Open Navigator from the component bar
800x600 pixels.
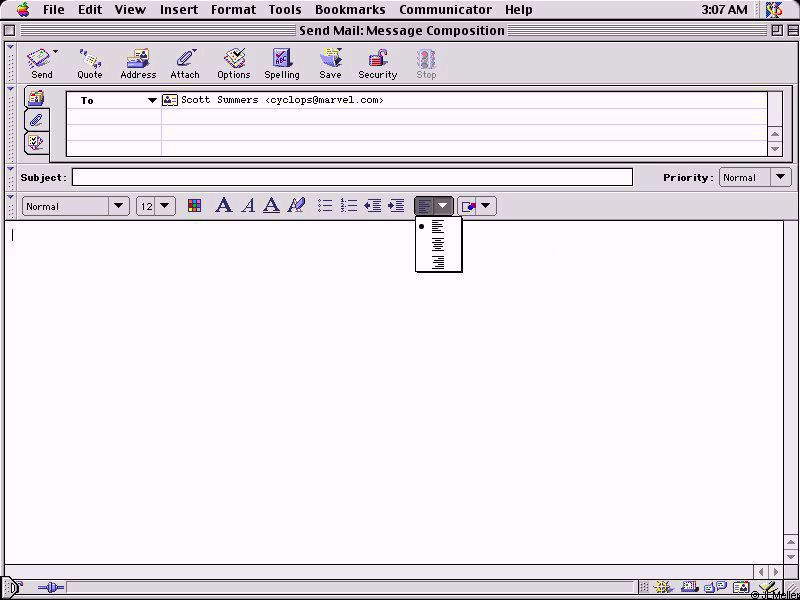[662, 588]
